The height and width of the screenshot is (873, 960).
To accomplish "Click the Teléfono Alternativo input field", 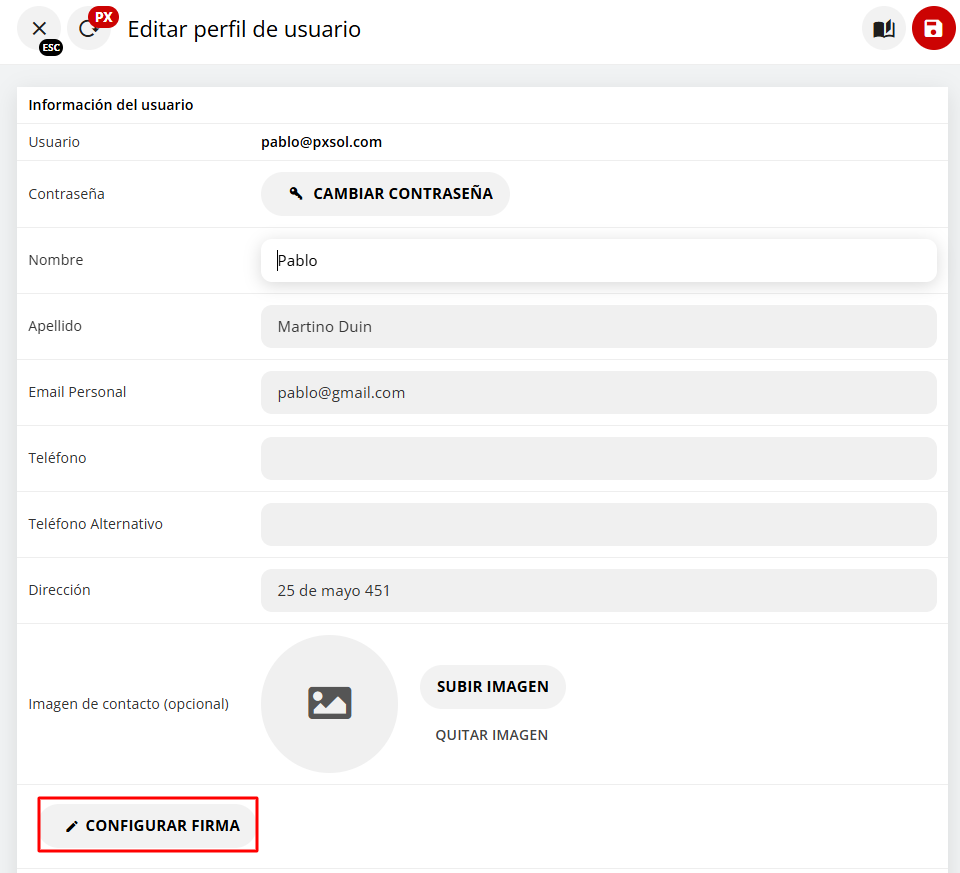I will tap(598, 525).
